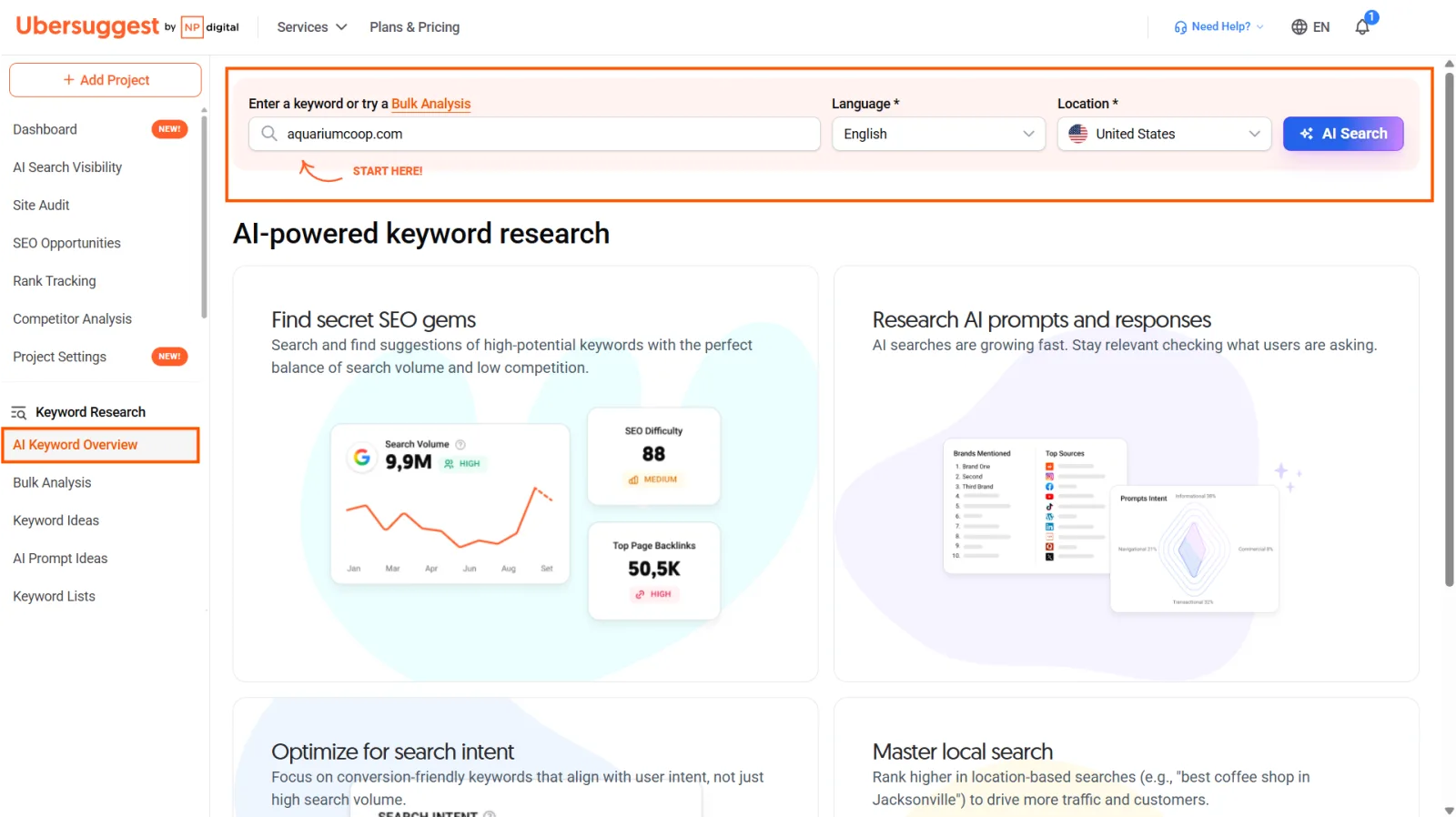Click the AI Search button
This screenshot has width=1456, height=817.
point(1343,134)
